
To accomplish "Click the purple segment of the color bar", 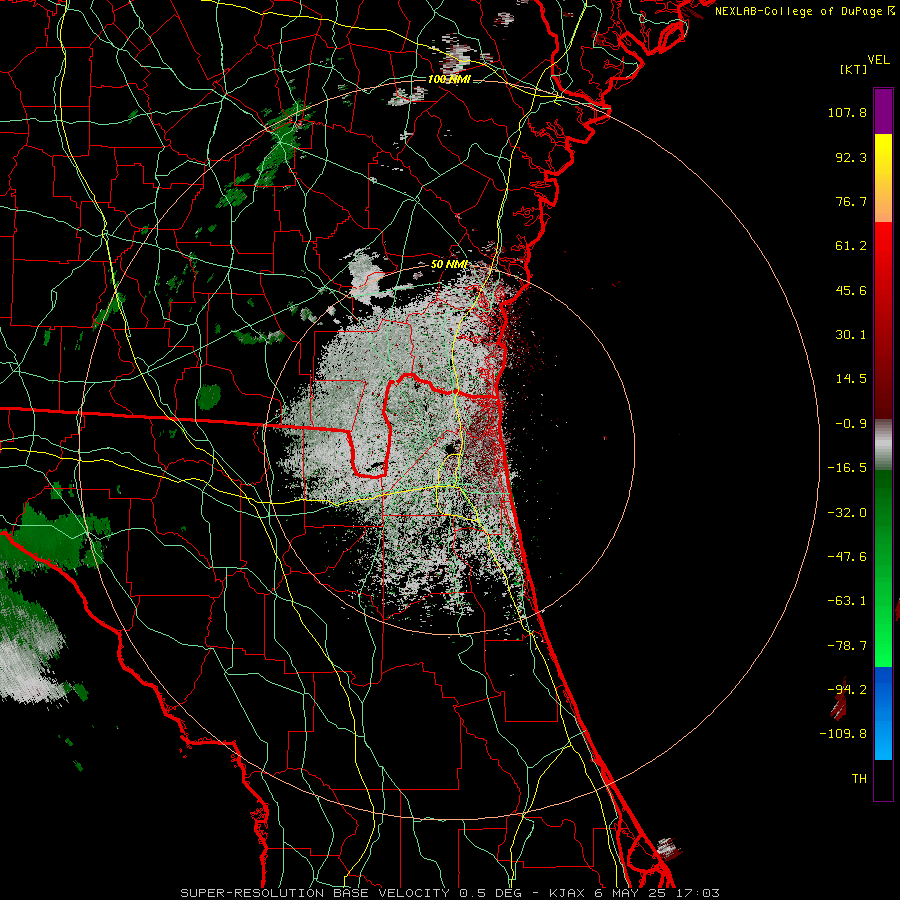I will pyautogui.click(x=883, y=111).
